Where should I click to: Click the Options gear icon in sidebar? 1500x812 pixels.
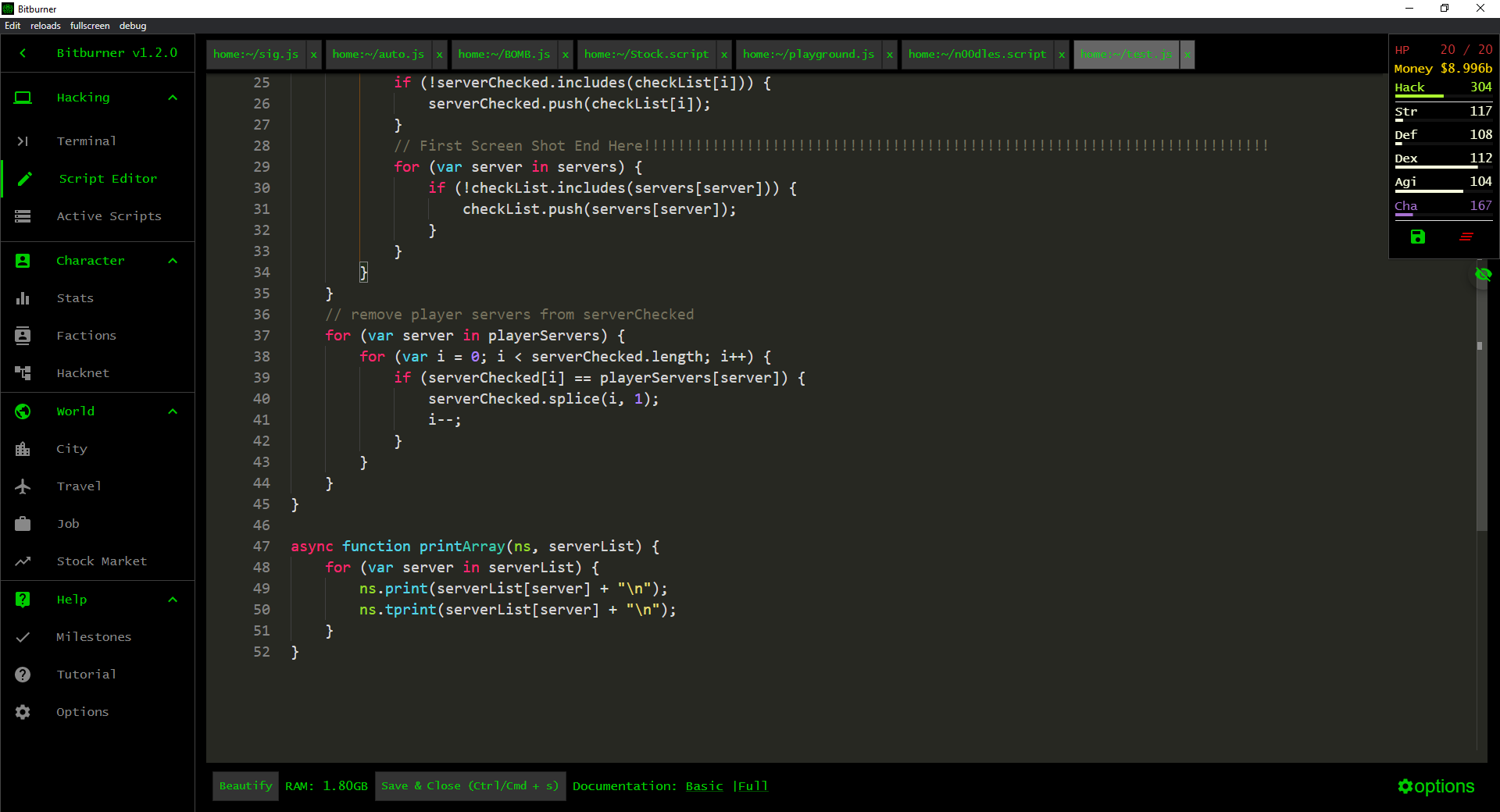coord(23,712)
